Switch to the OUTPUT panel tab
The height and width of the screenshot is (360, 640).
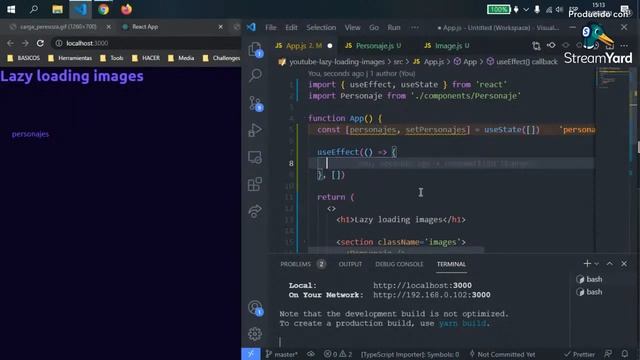click(350, 264)
